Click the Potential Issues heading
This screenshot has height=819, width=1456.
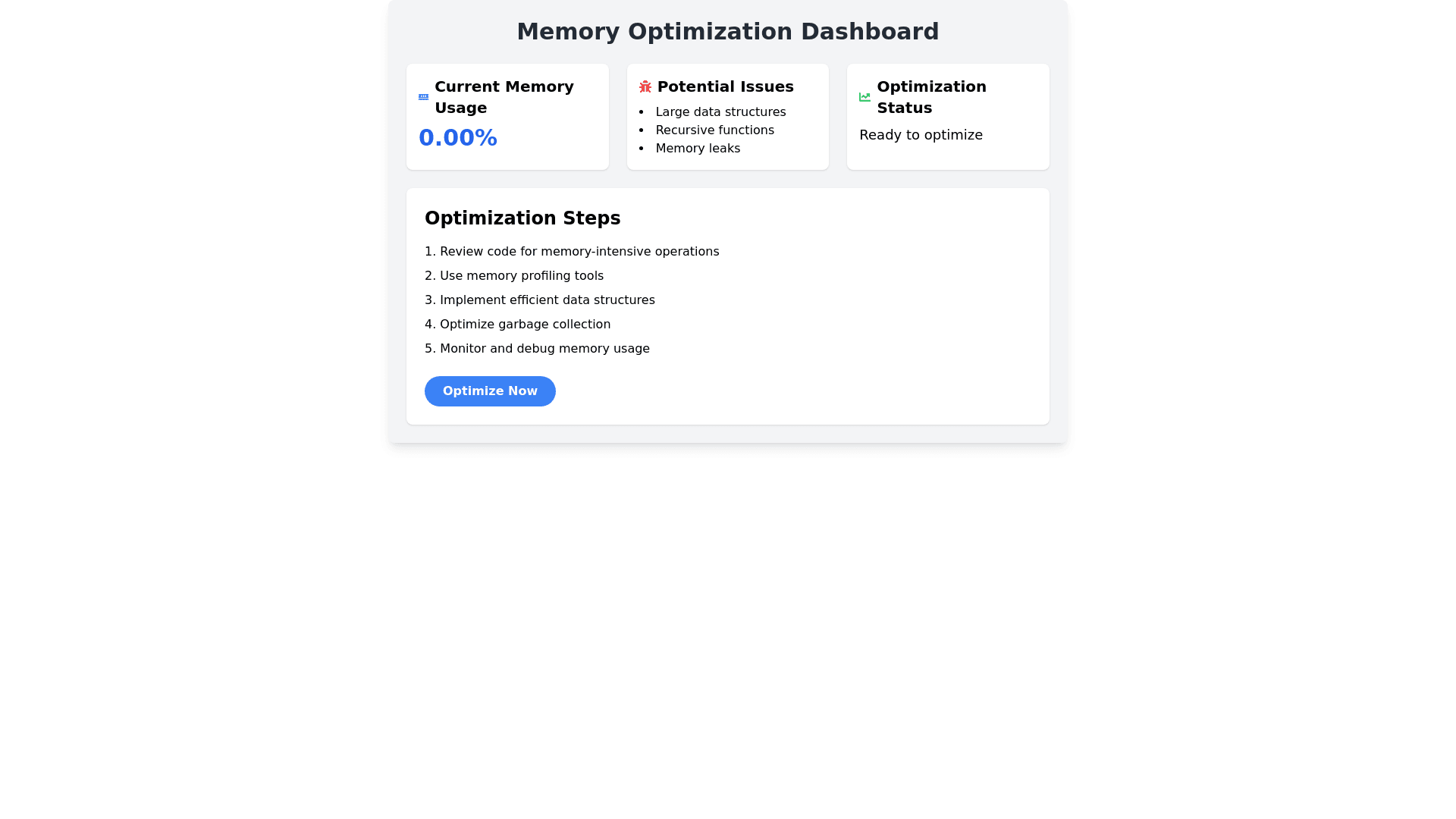click(x=725, y=87)
